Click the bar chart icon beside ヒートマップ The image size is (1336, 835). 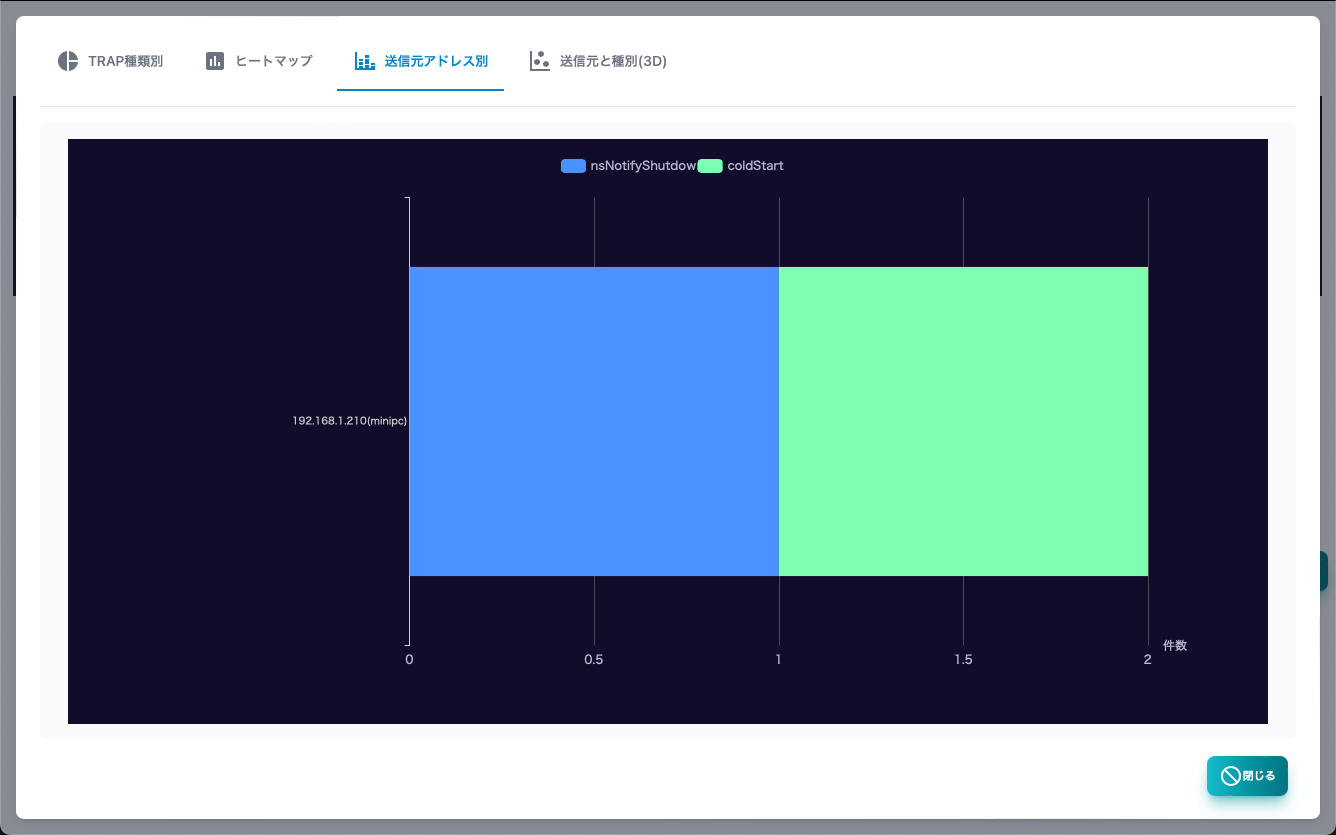point(215,61)
